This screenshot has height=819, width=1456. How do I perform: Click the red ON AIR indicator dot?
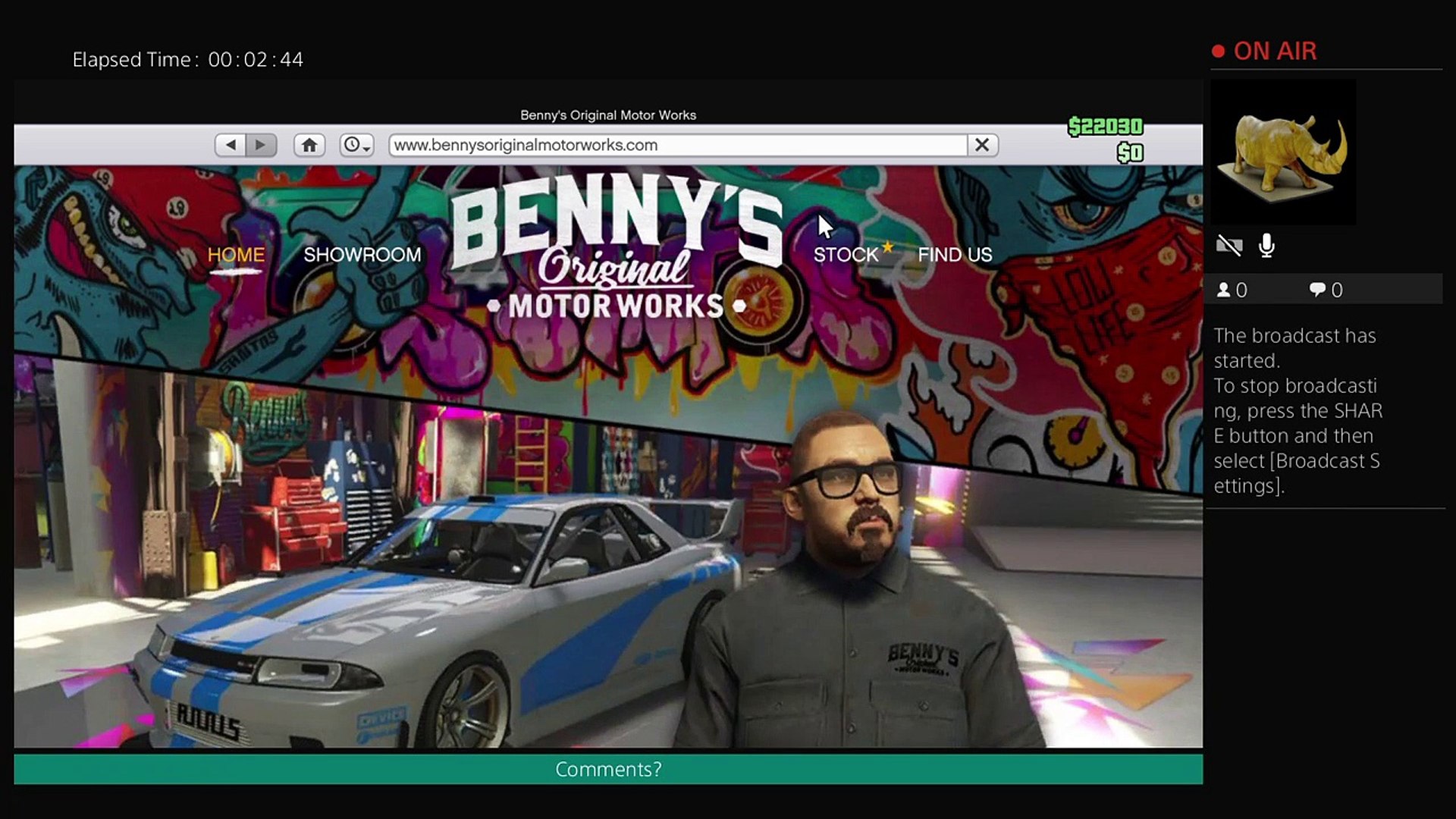pyautogui.click(x=1220, y=50)
